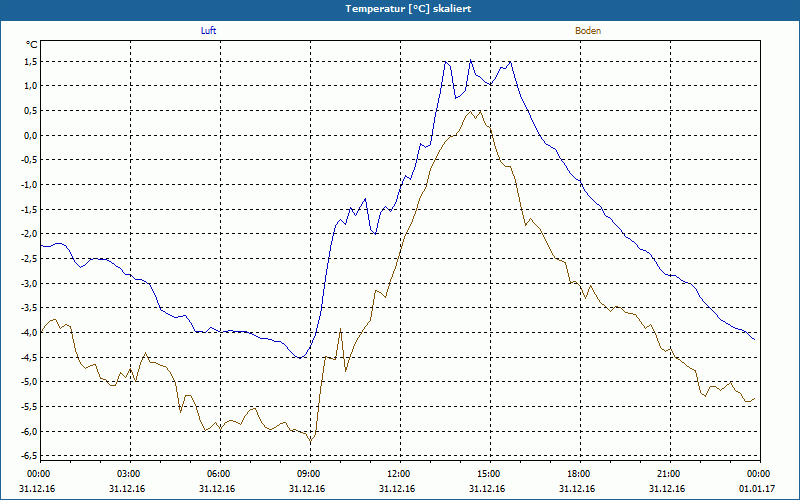Image resolution: width=800 pixels, height=500 pixels.
Task: Click the 0,5 y-axis value
Action: (31, 111)
